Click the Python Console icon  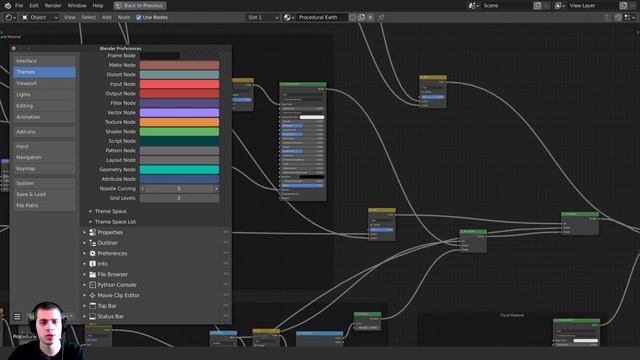pyautogui.click(x=93, y=285)
